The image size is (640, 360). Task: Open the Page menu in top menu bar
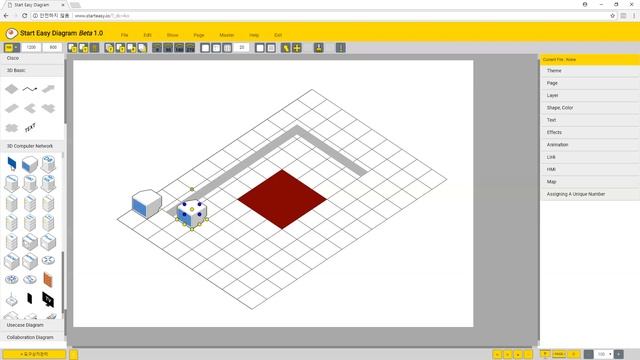tap(199, 35)
